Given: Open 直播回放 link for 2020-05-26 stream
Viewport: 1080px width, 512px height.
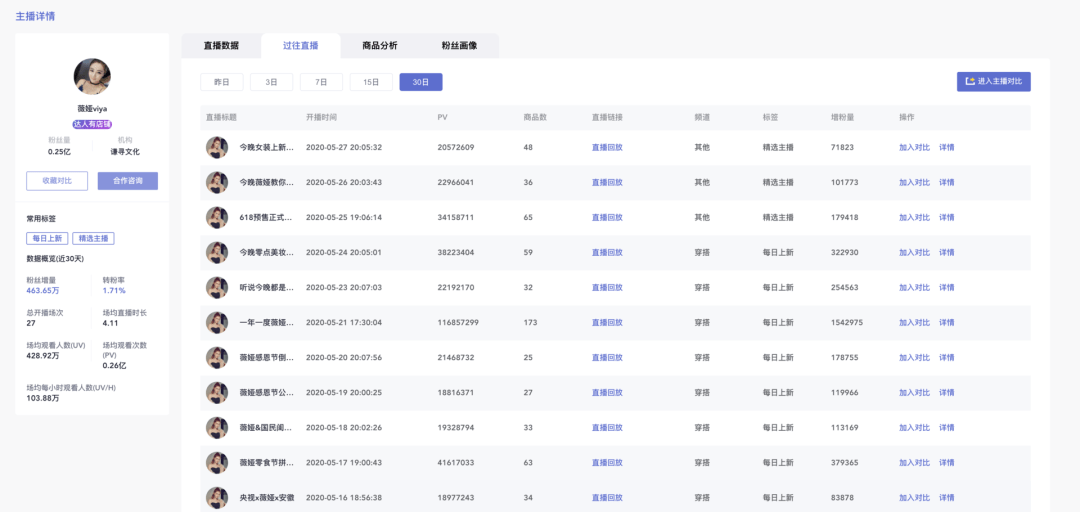Looking at the screenshot, I should click(x=607, y=183).
